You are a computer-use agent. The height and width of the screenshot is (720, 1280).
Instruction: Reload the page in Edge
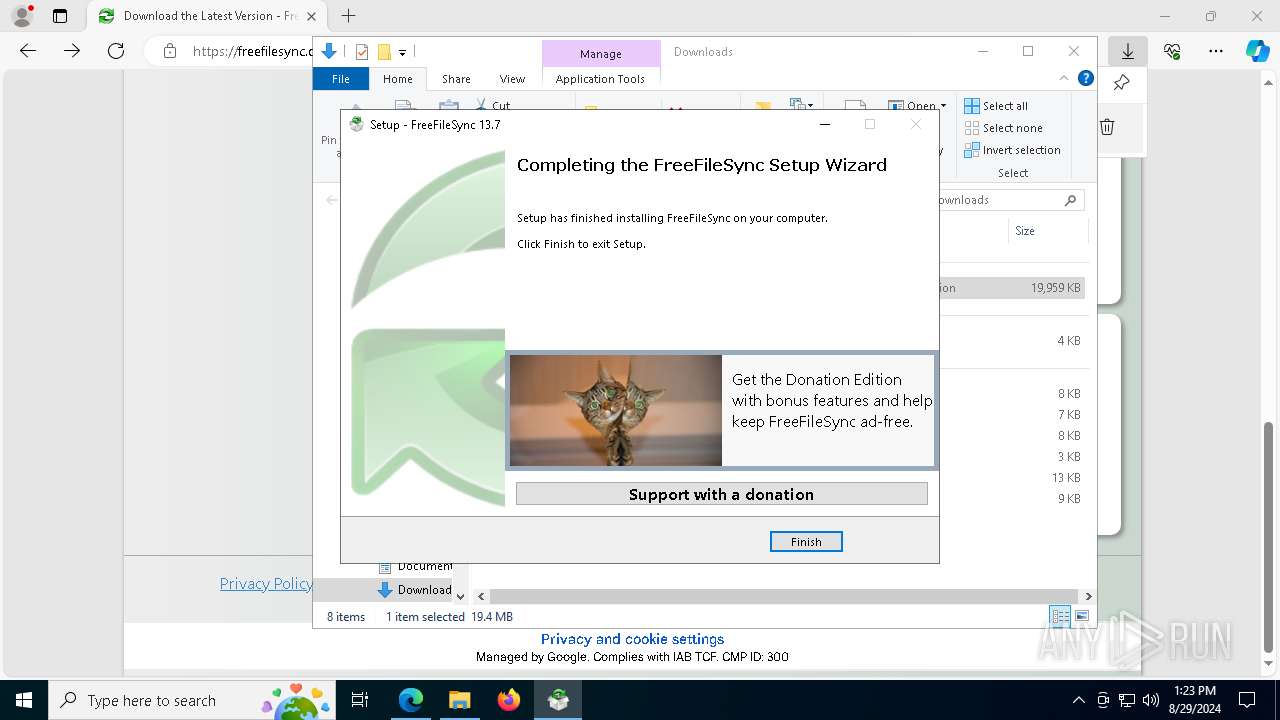click(x=116, y=51)
